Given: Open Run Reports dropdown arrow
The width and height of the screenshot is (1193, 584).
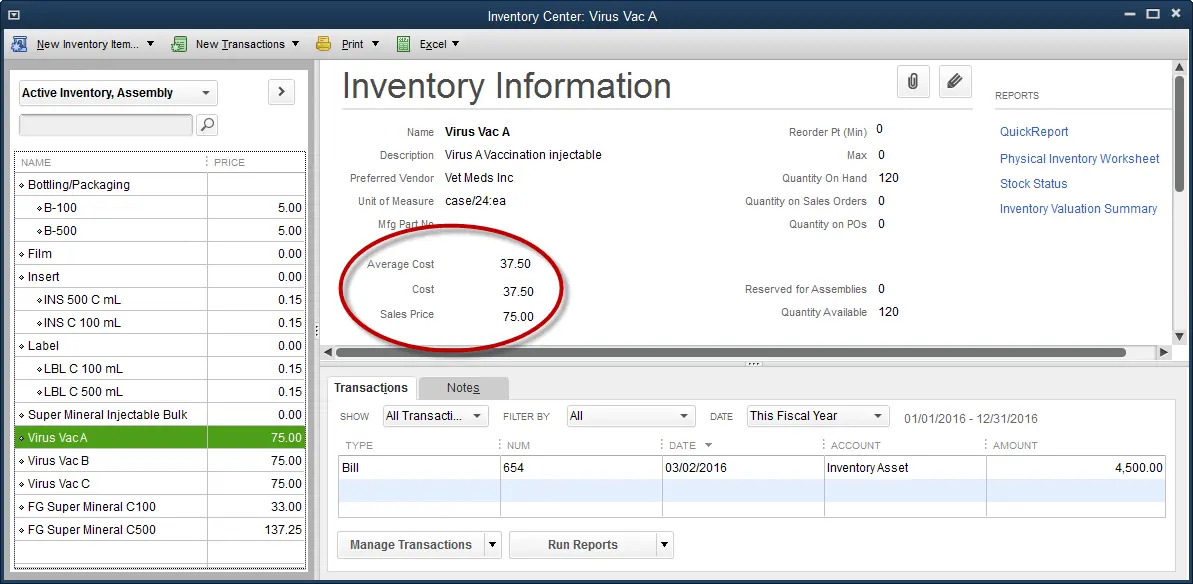Looking at the screenshot, I should 665,544.
